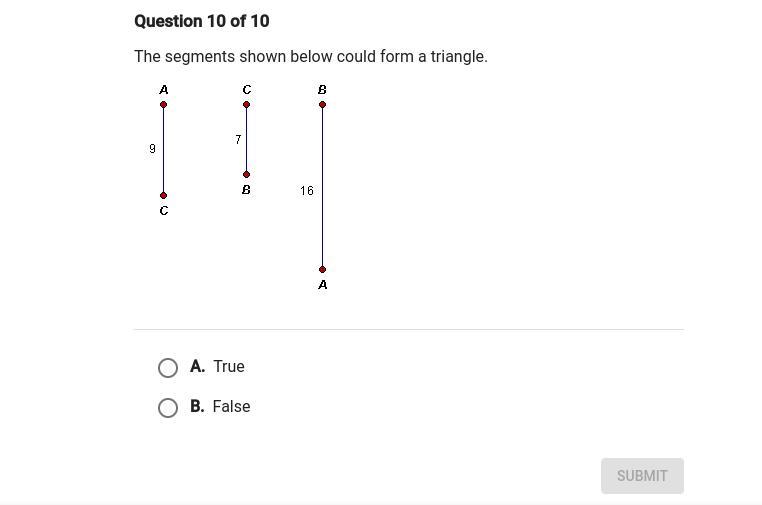Click the red endpoint C atop the 7 segment

pos(247,105)
